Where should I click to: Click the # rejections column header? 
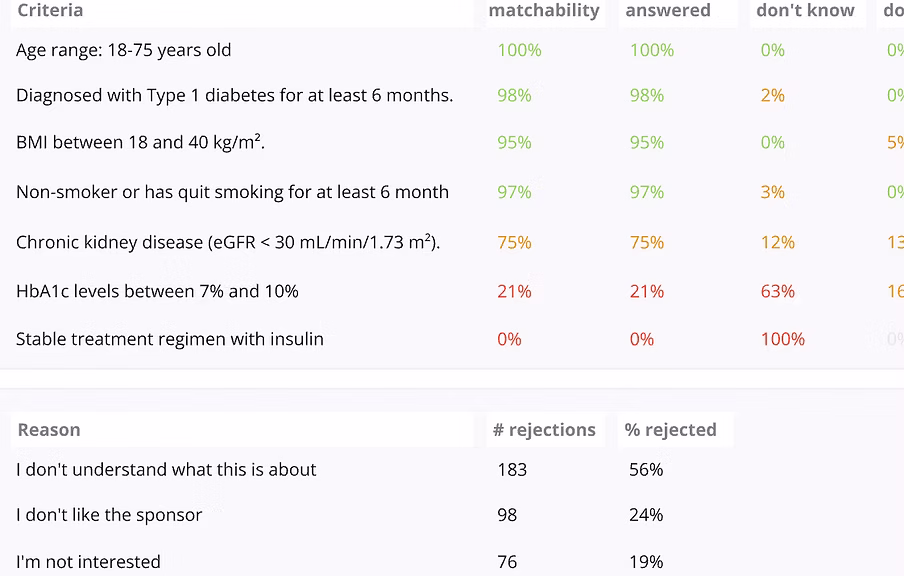click(544, 430)
